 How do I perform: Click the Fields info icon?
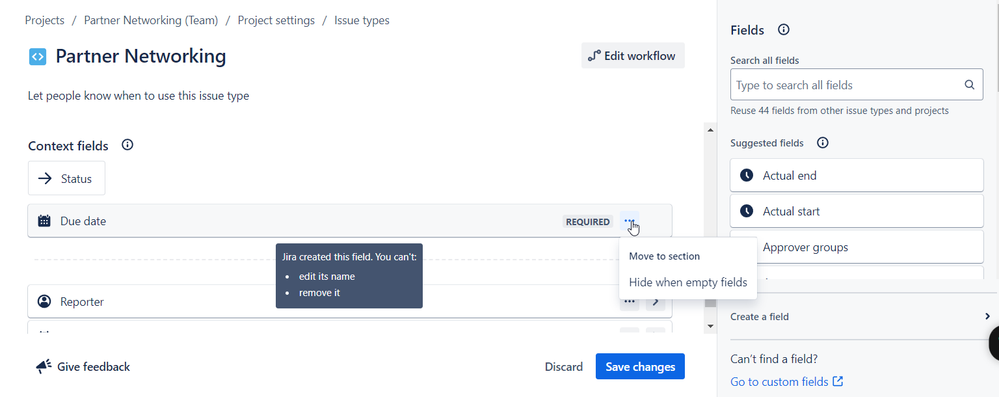click(784, 30)
